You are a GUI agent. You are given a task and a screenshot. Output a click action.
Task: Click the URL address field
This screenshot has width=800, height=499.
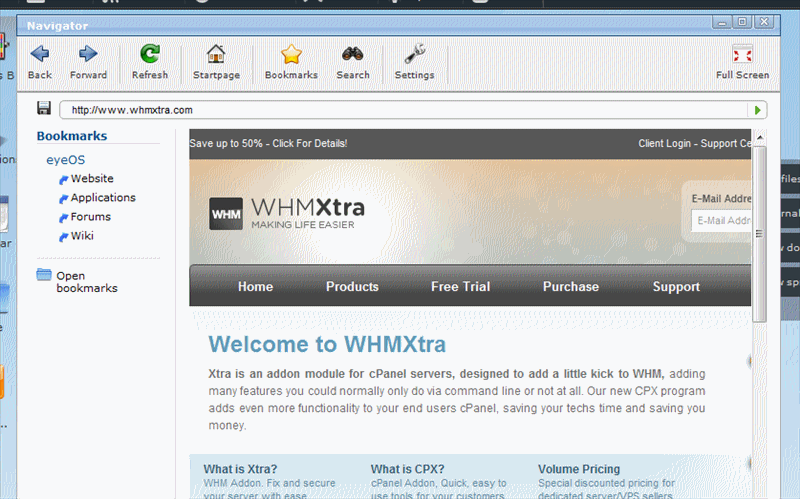tap(400, 110)
